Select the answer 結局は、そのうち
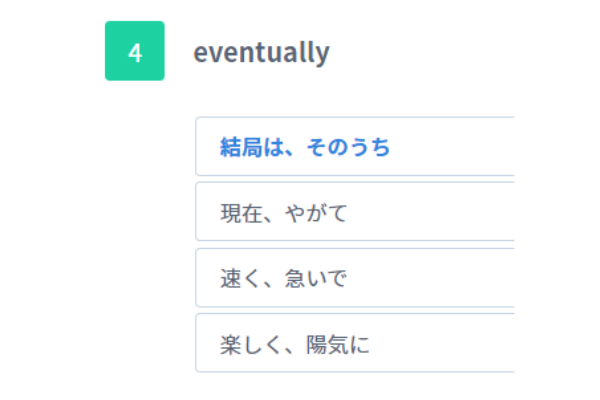 pos(305,148)
